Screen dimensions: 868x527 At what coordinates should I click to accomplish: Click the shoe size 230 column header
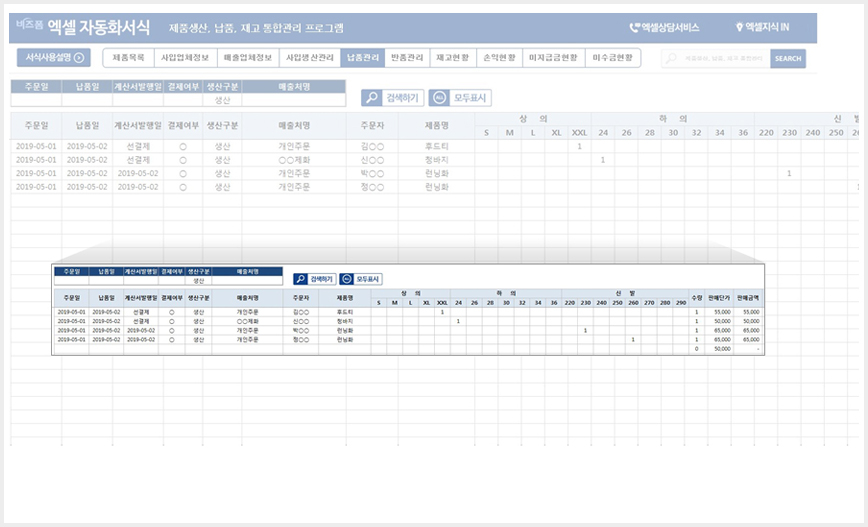tap(789, 133)
